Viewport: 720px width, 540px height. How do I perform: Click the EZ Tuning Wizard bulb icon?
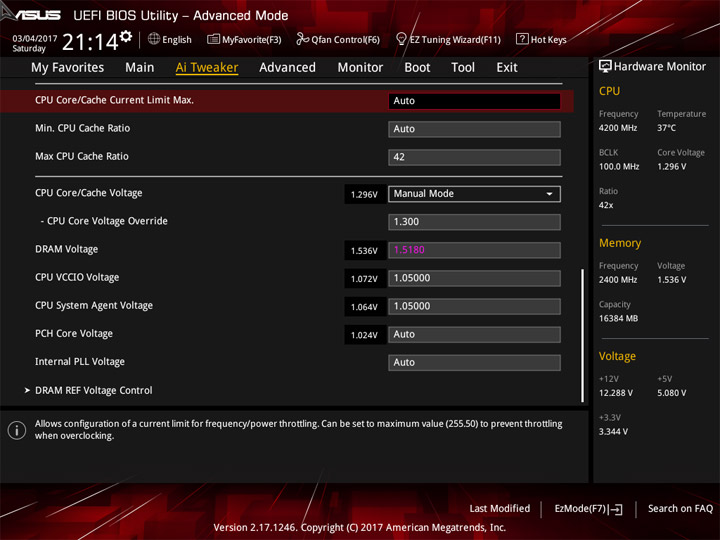pyautogui.click(x=401, y=39)
